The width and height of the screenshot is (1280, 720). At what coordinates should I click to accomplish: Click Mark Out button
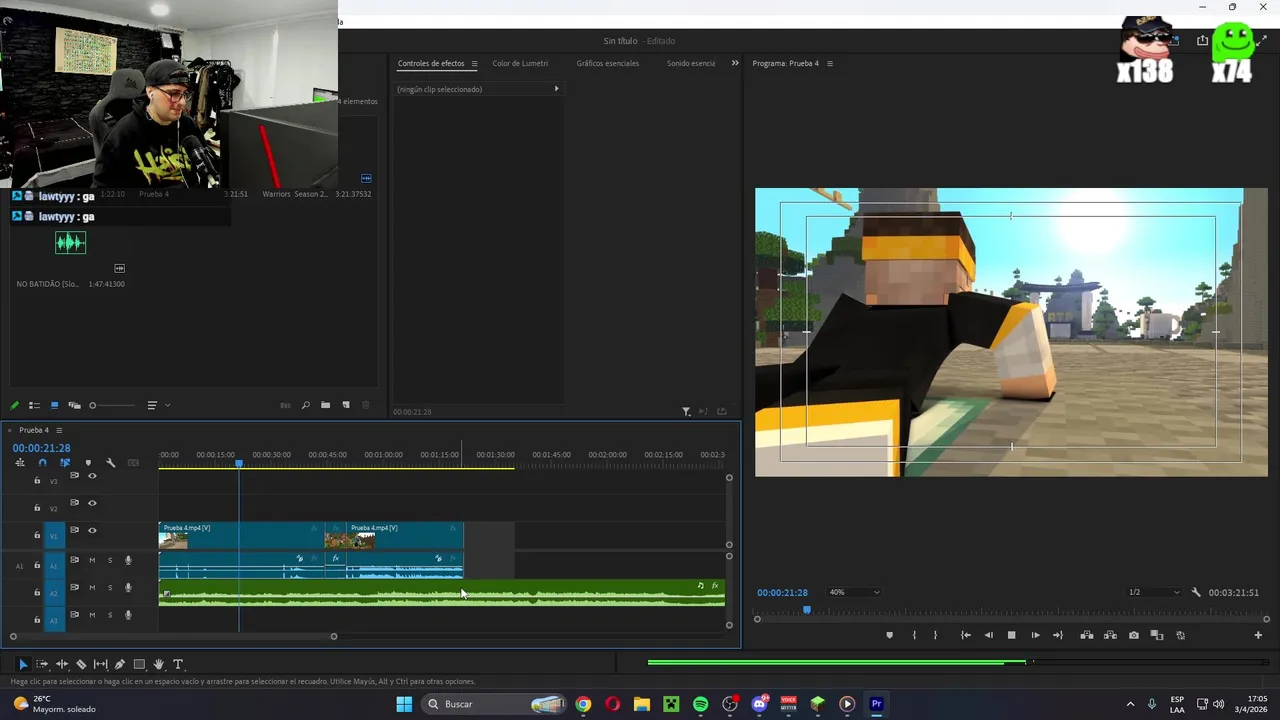935,635
